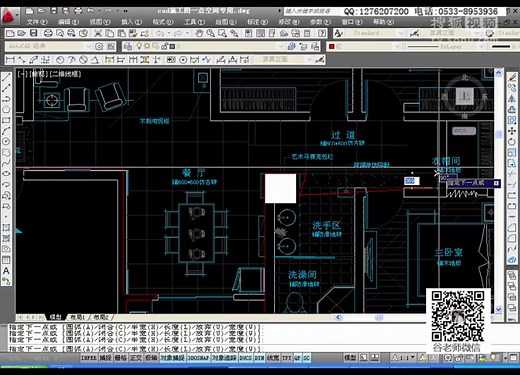Select the Circle draw tool

[6, 142]
